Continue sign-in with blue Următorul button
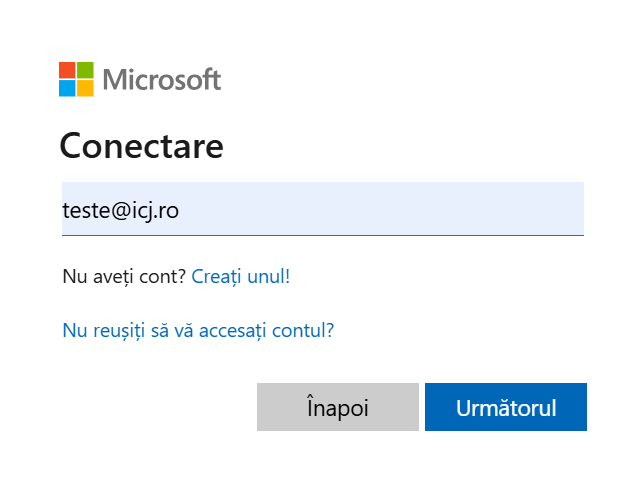Image resolution: width=643 pixels, height=496 pixels. click(505, 407)
